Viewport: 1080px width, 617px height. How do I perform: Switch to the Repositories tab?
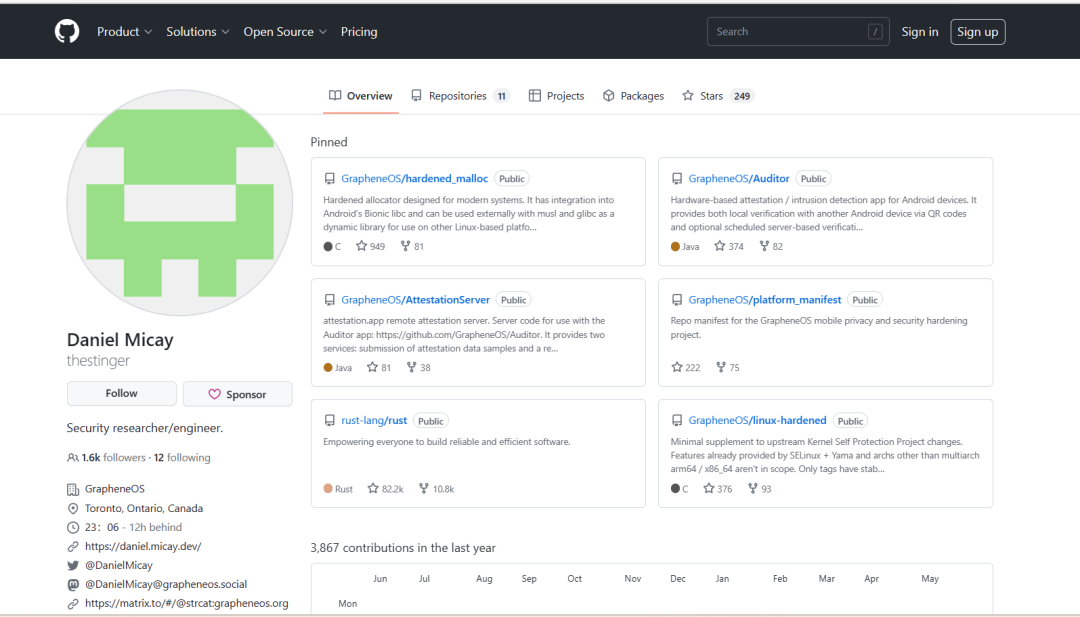(x=459, y=96)
